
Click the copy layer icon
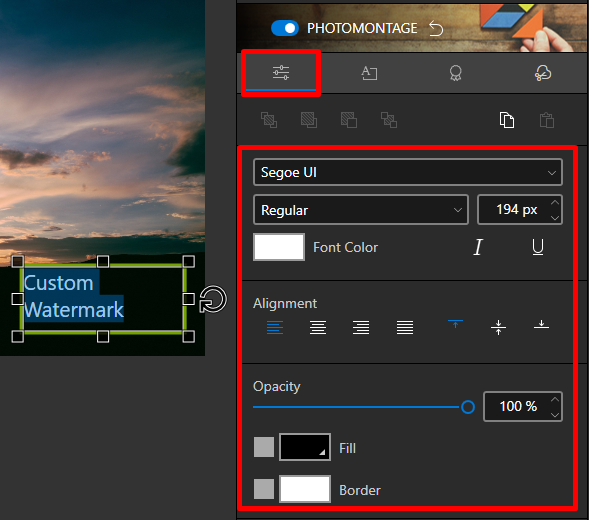[507, 120]
